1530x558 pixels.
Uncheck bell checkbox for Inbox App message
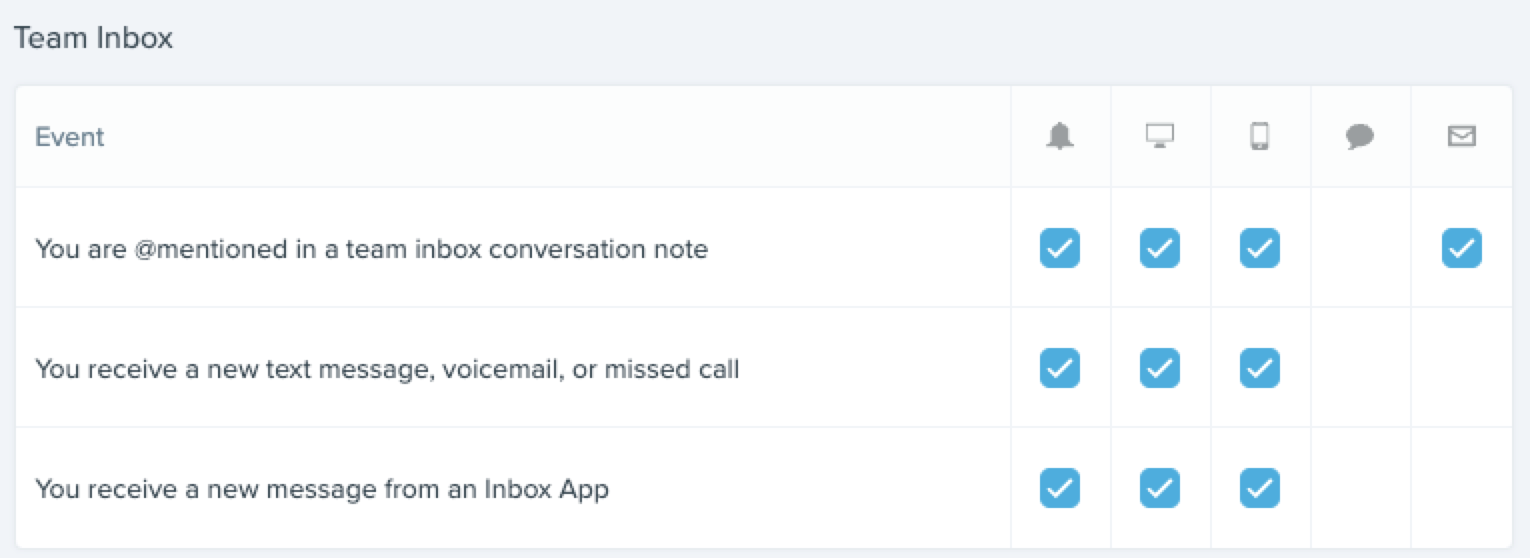(1060, 488)
